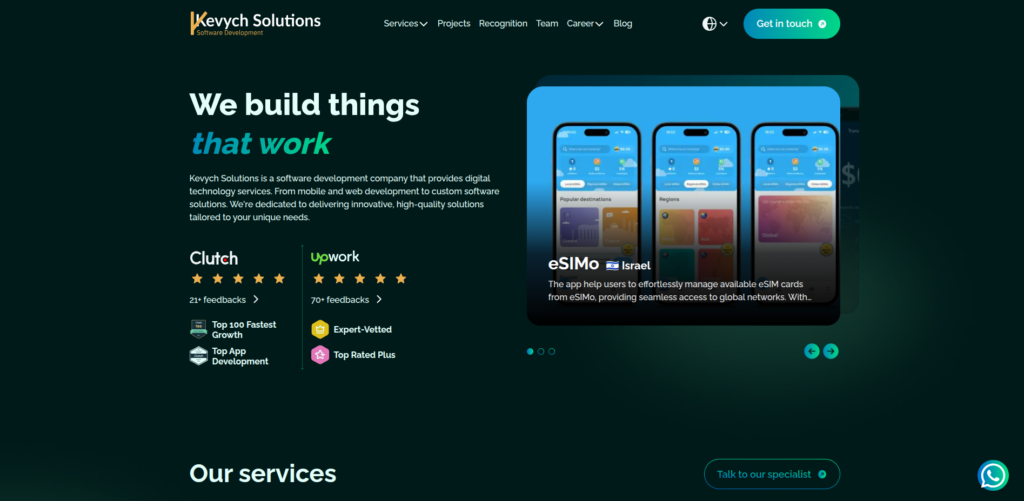Open the Services dropdown menu
Screen dimensions: 1024x501
406,24
